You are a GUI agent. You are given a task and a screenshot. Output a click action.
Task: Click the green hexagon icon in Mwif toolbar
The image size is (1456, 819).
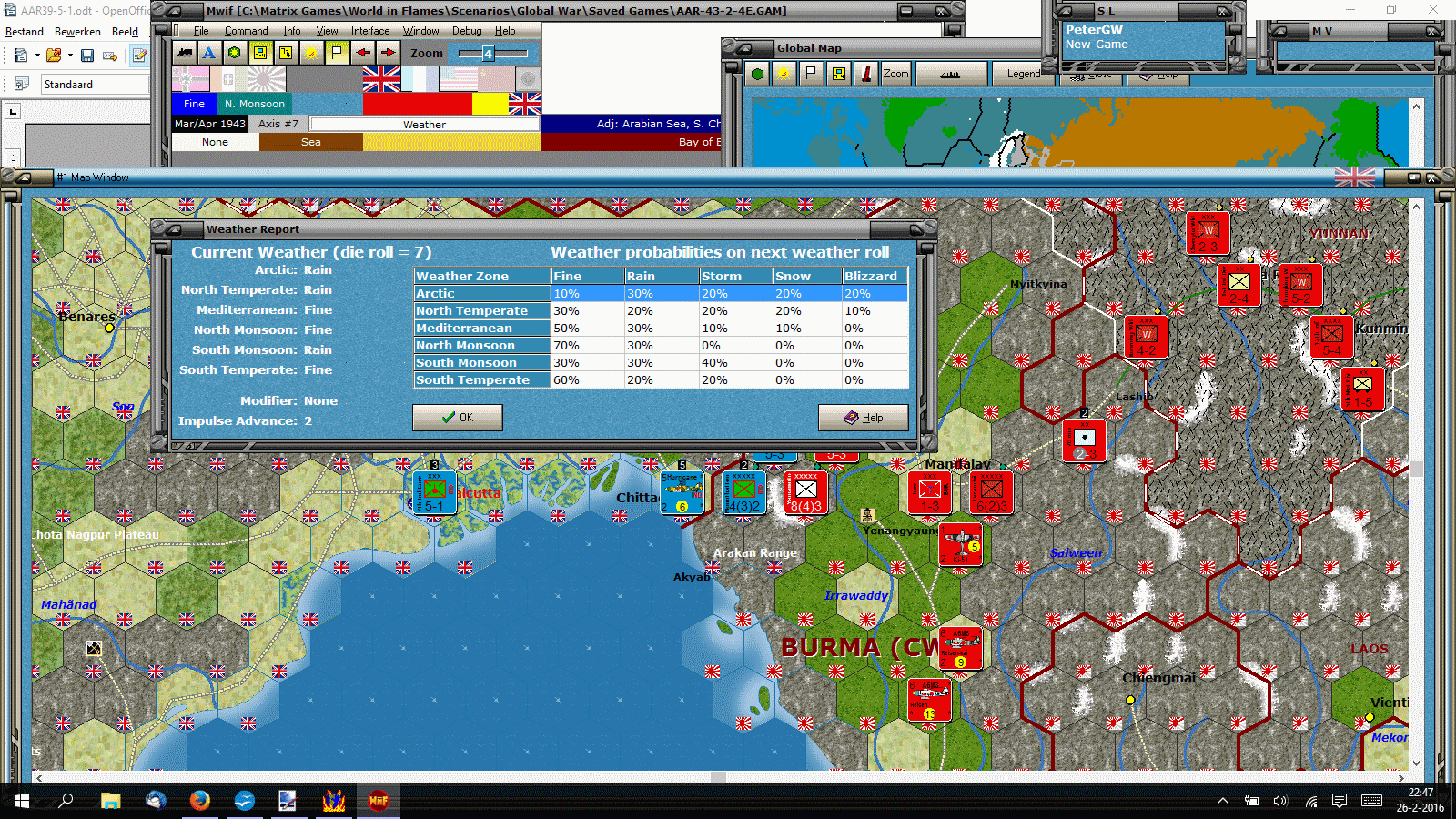pos(235,53)
